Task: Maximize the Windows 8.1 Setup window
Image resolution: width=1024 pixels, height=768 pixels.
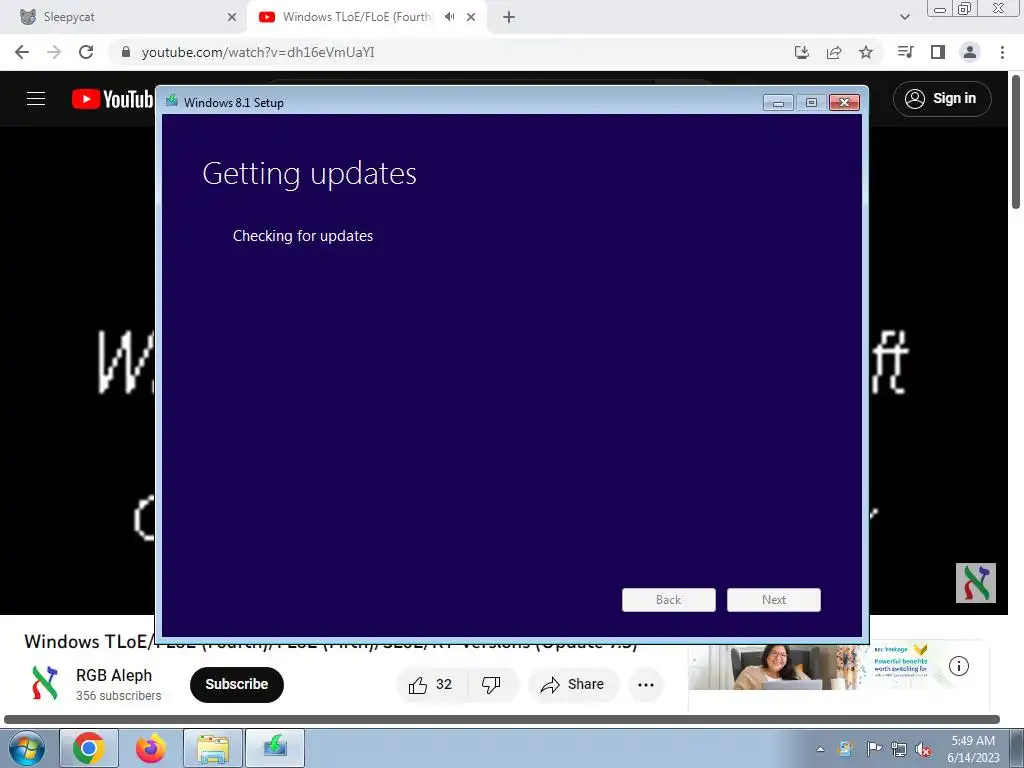Action: click(811, 103)
